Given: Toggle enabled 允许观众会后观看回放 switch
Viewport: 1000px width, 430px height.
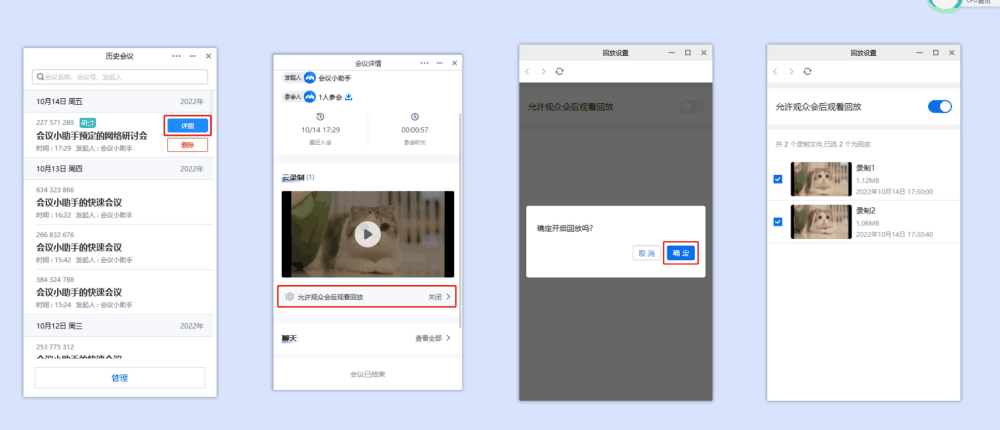Looking at the screenshot, I should click(939, 107).
